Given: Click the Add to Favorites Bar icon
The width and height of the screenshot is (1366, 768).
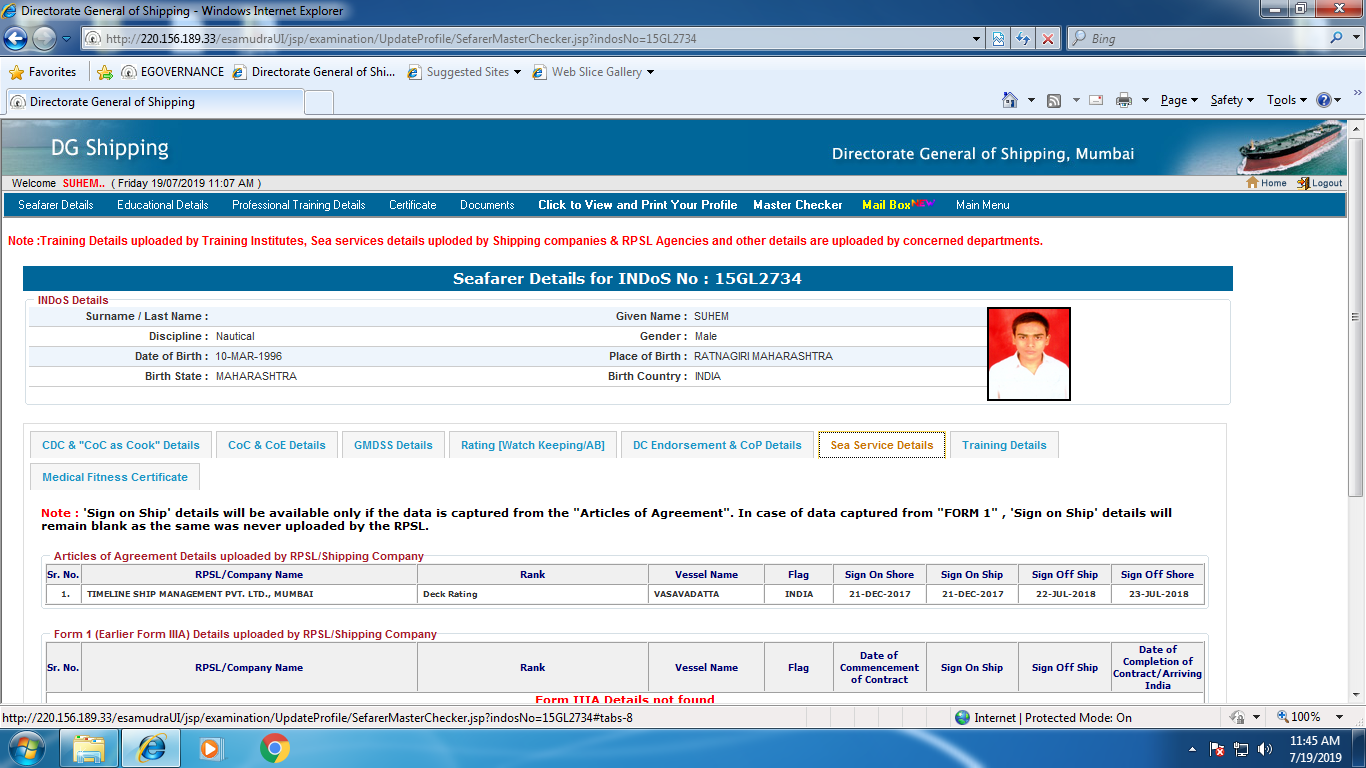Looking at the screenshot, I should coord(105,72).
